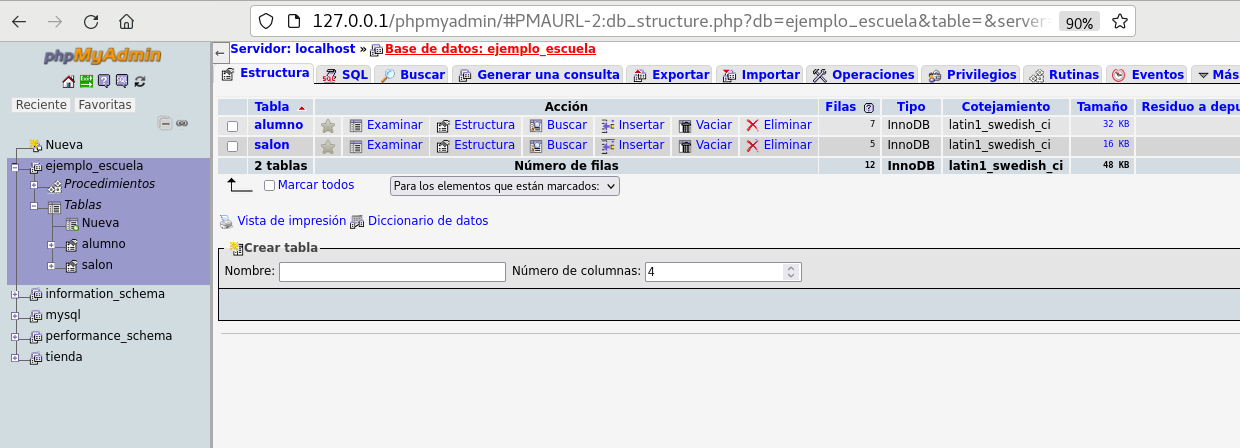The width and height of the screenshot is (1240, 448).
Task: Collapse the ejemplo_escuela database tree
Action: click(15, 167)
